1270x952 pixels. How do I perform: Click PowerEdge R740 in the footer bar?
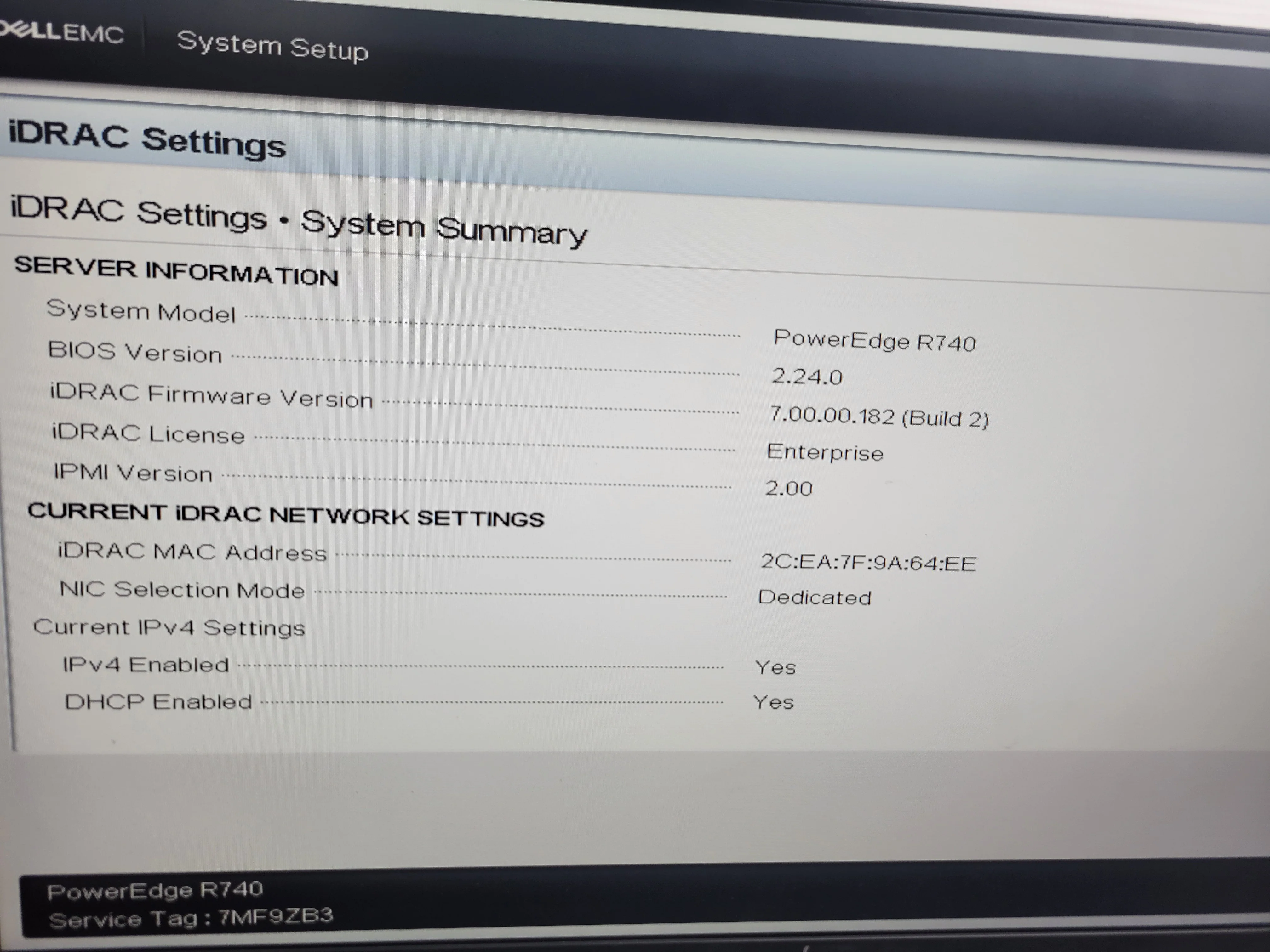[x=155, y=890]
